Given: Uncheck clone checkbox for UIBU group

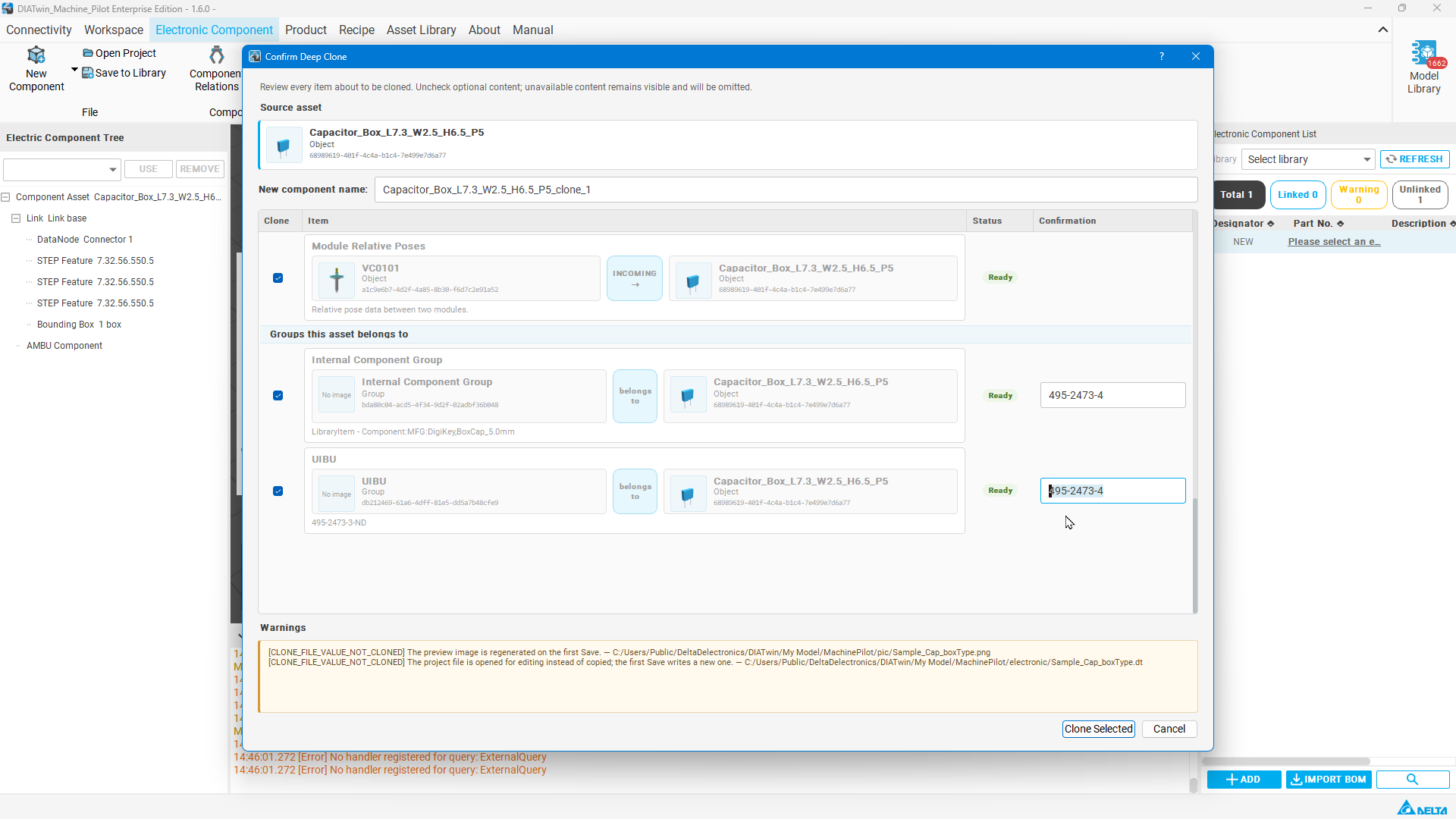Looking at the screenshot, I should [278, 491].
